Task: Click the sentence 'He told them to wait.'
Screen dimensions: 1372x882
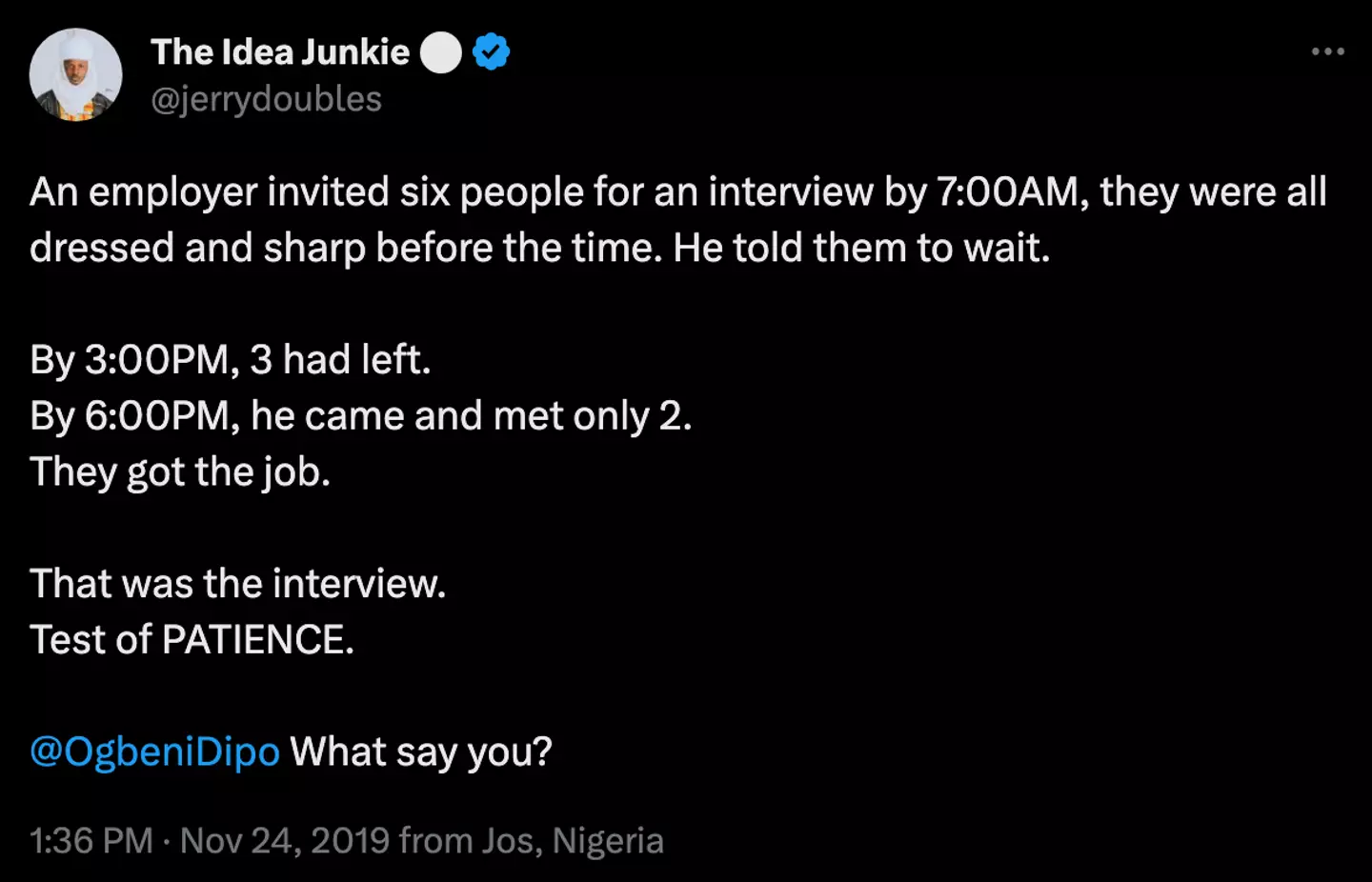Action: pos(861,249)
